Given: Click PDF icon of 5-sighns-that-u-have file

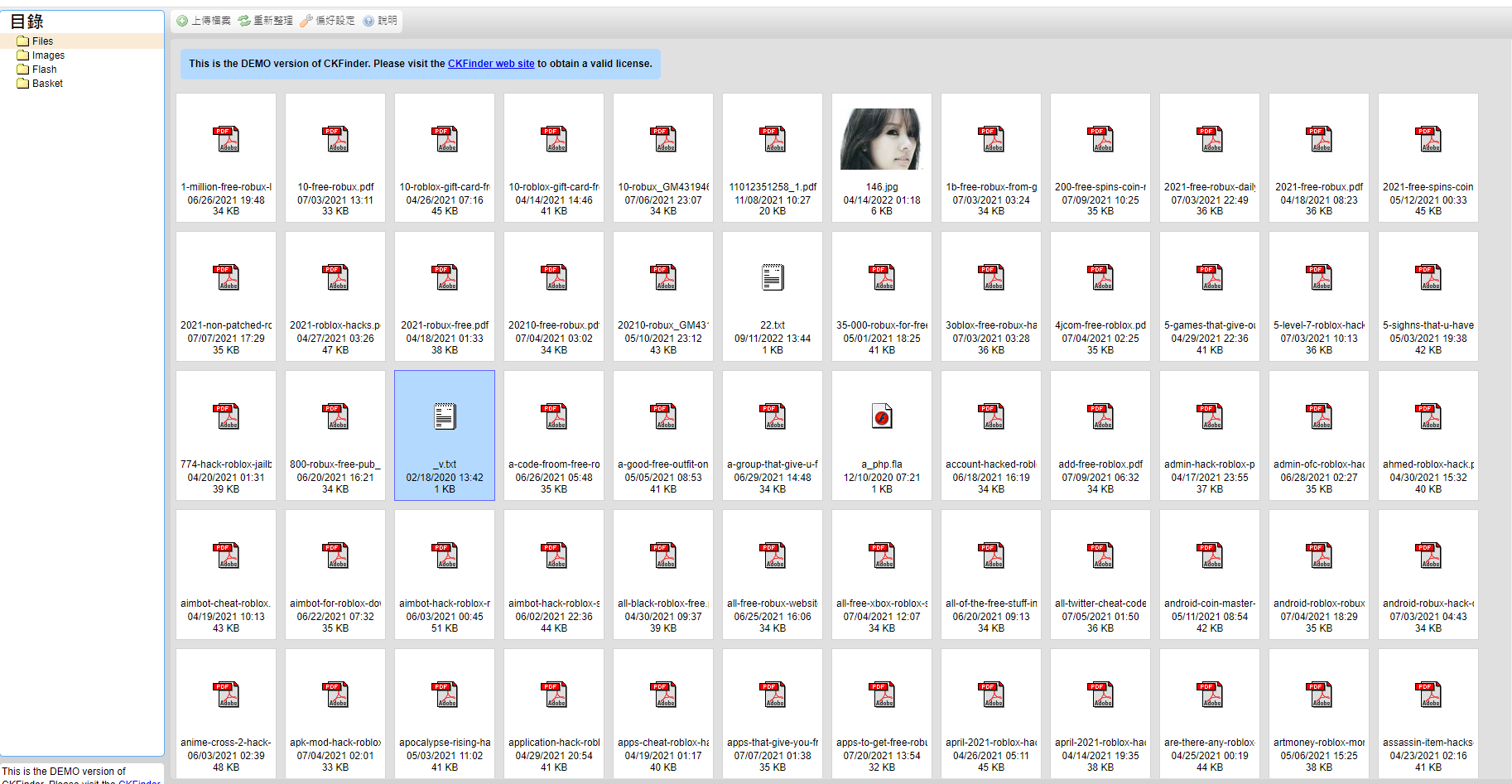Looking at the screenshot, I should click(x=1428, y=277).
